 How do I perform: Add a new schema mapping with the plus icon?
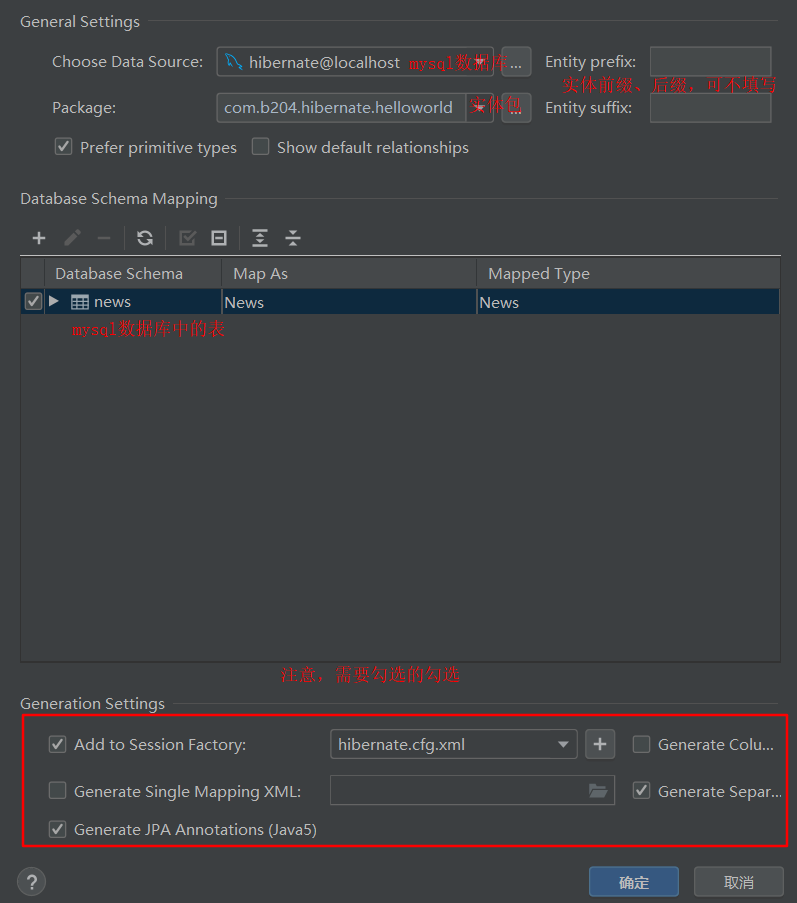(x=39, y=238)
